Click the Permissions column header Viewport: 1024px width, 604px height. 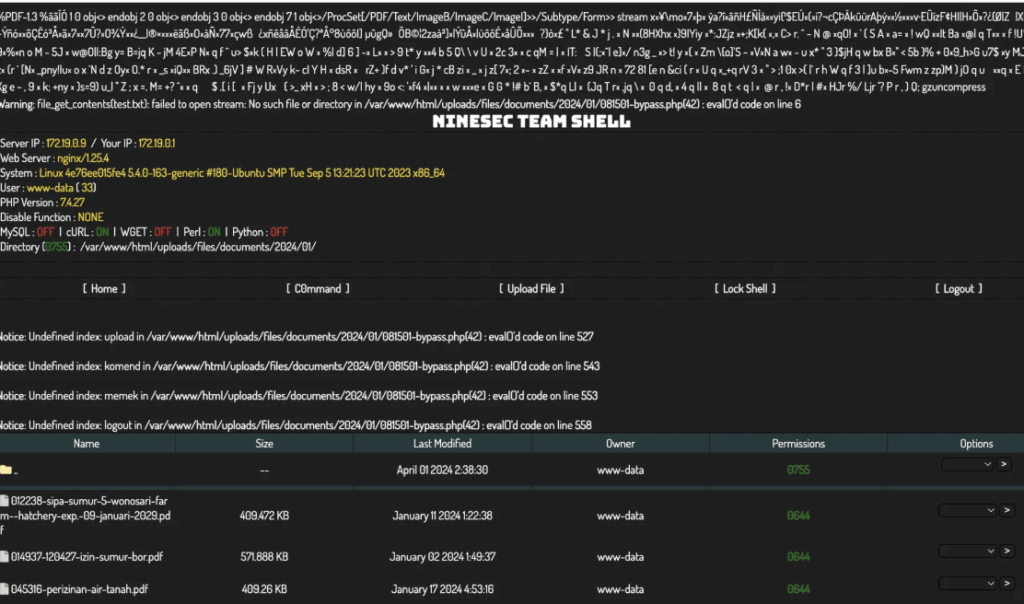click(x=798, y=443)
